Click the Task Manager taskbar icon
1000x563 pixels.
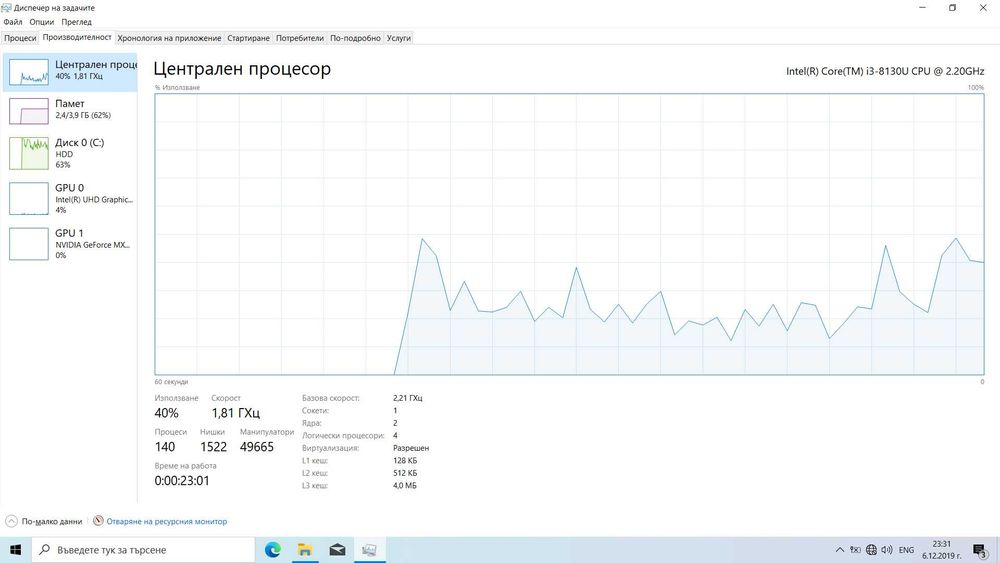(369, 550)
